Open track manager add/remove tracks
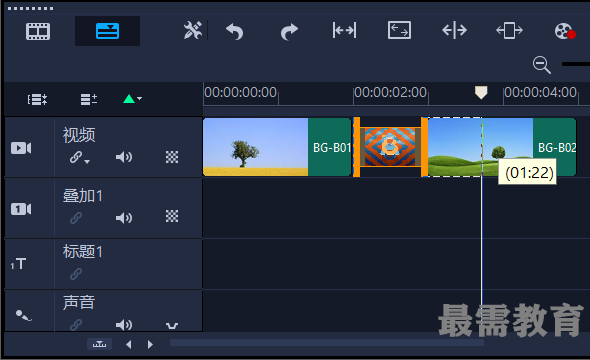Viewport: 590px width, 360px height. [x=89, y=99]
